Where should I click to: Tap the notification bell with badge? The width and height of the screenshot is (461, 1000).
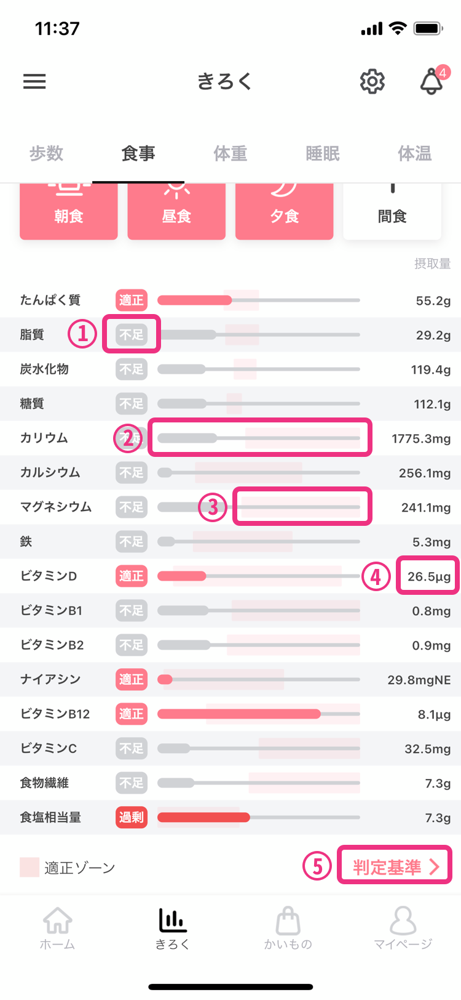pos(432,80)
